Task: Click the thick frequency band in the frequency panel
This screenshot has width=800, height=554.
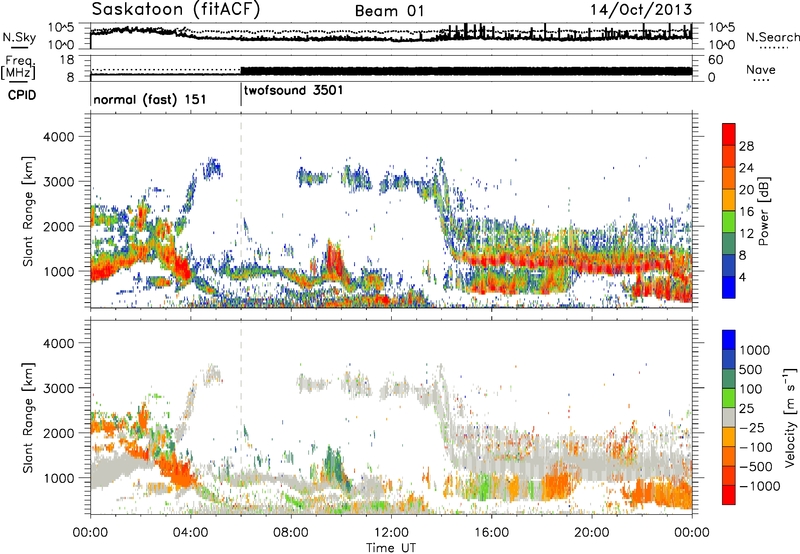Action: pos(466,71)
